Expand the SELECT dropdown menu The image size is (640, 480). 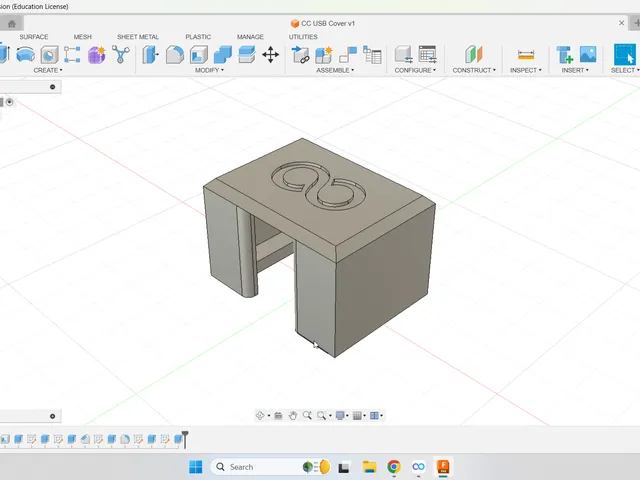tap(625, 70)
